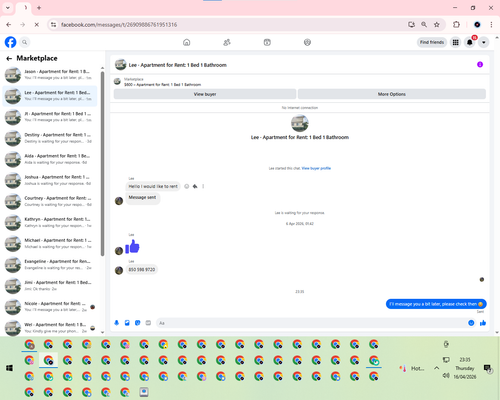500x400 pixels.
Task: Open the Joshua apartment conversation
Action: (50, 180)
